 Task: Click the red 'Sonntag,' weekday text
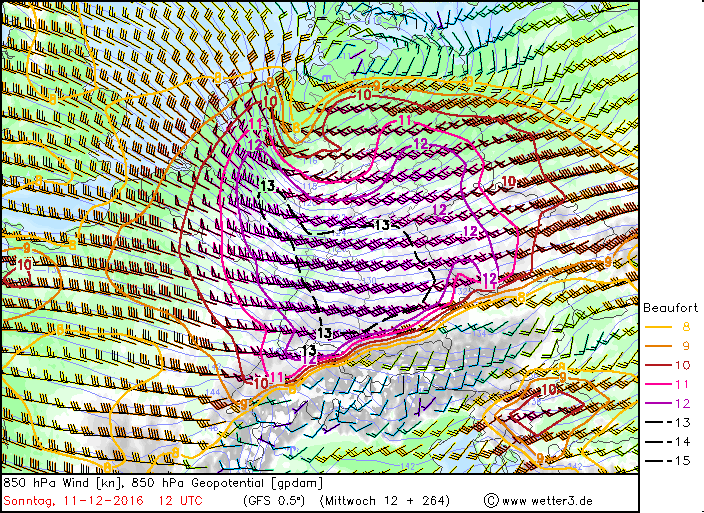pyautogui.click(x=30, y=501)
